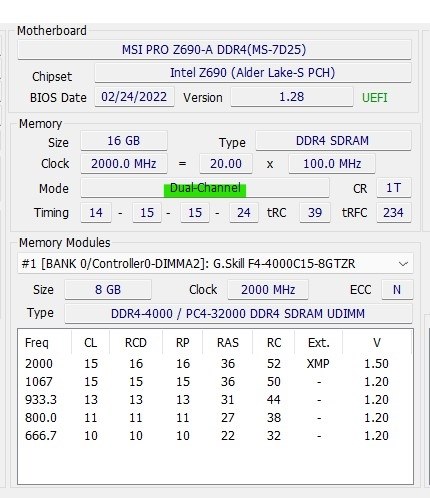
Task: Select the G.Skill F4-4000C15-8GTZR module combo box
Action: pyautogui.click(x=215, y=264)
